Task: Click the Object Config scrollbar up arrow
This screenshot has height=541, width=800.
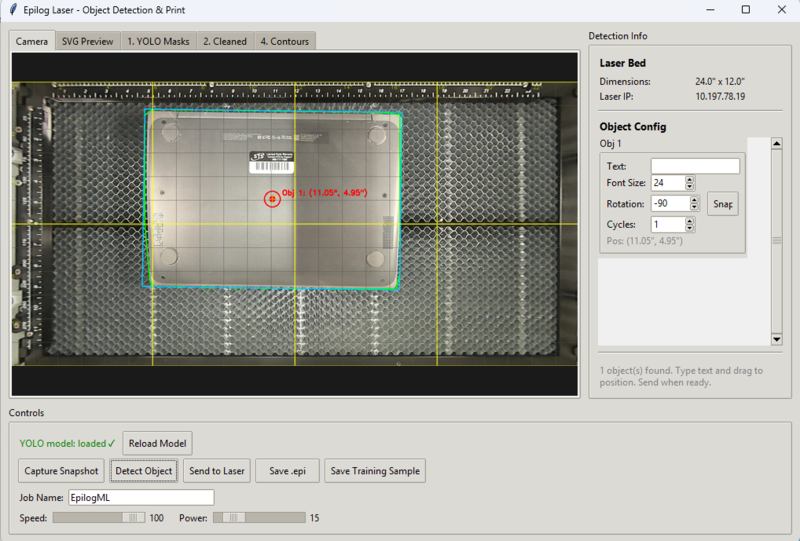Action: (x=777, y=144)
